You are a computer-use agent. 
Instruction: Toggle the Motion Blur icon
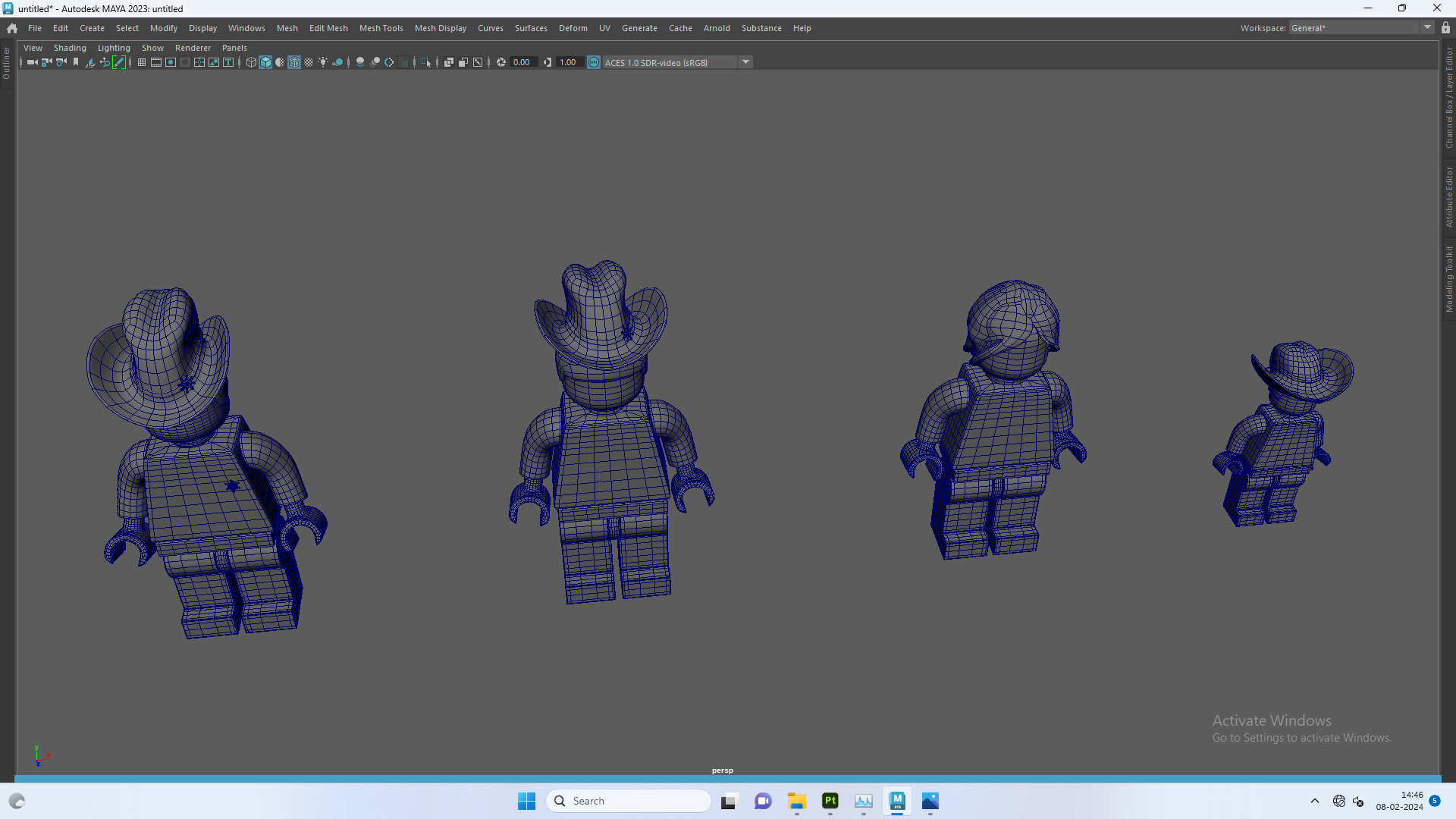point(375,62)
